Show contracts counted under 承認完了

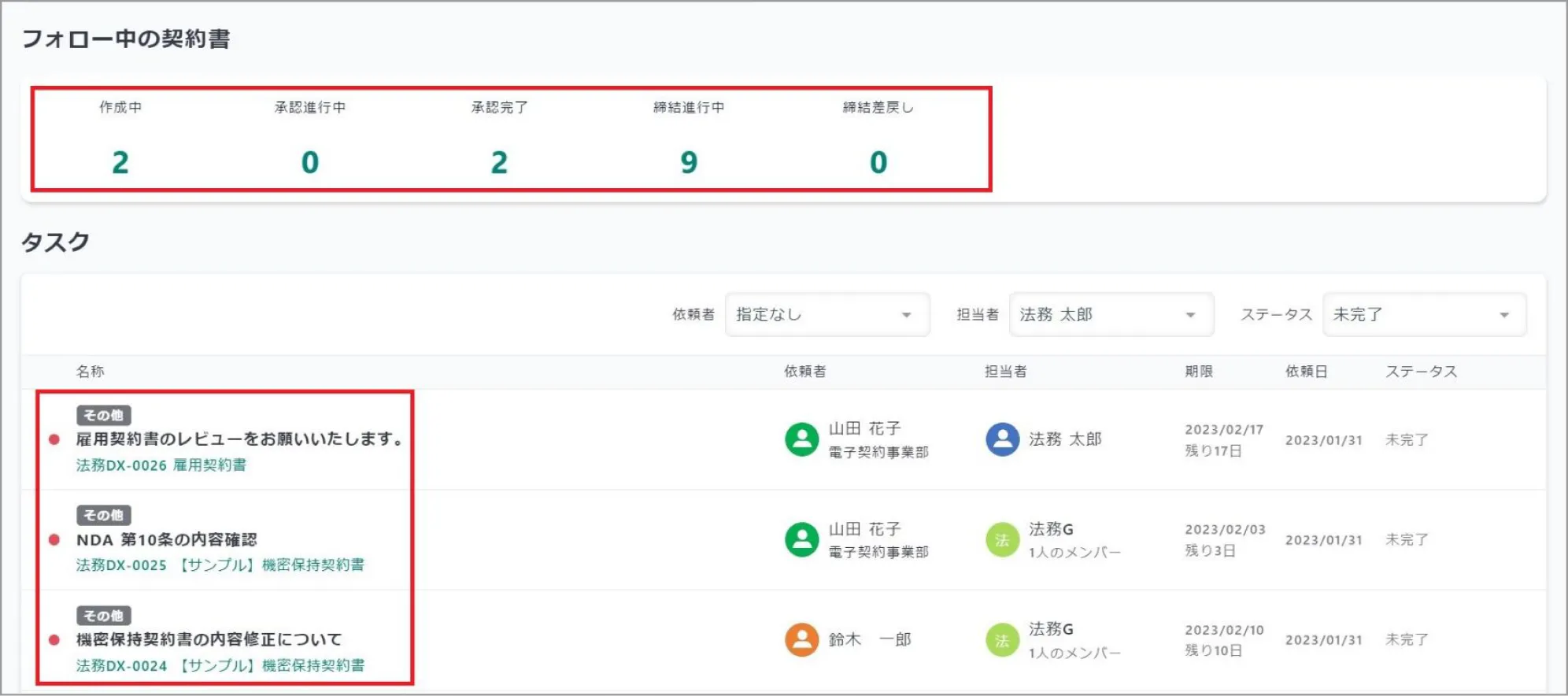click(x=499, y=162)
